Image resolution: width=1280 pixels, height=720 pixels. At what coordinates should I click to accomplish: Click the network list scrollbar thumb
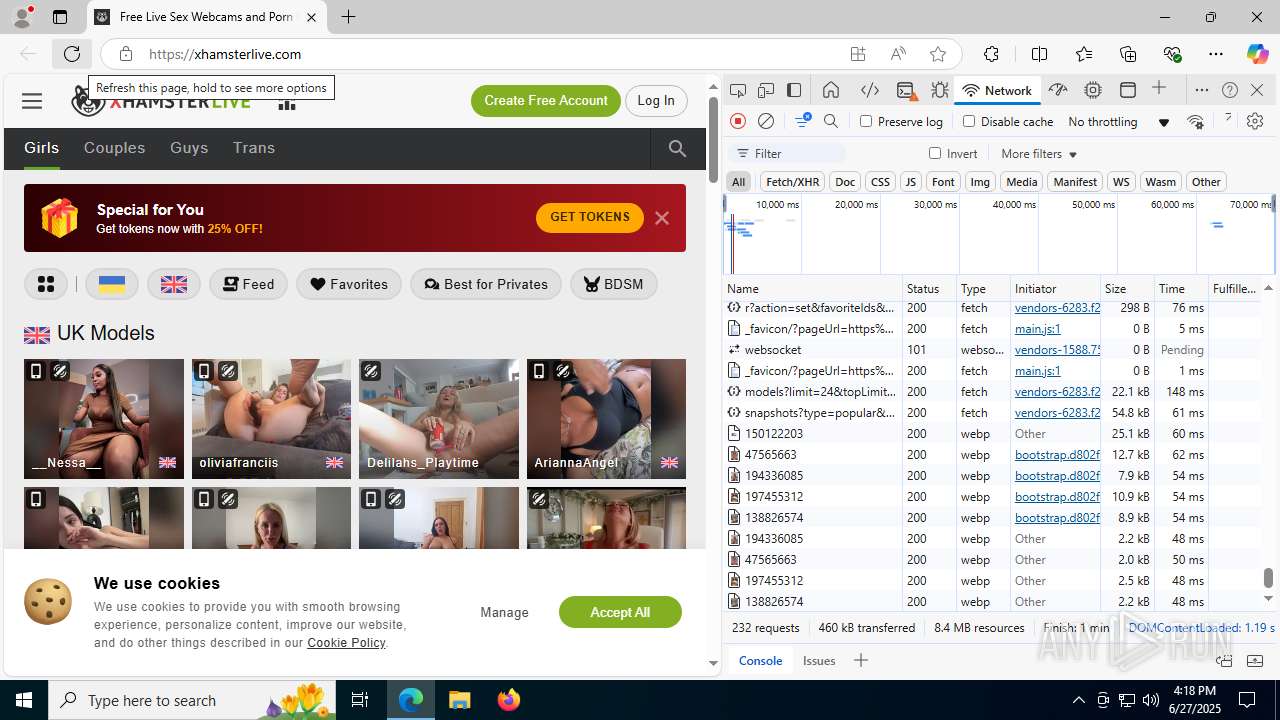[1268, 578]
